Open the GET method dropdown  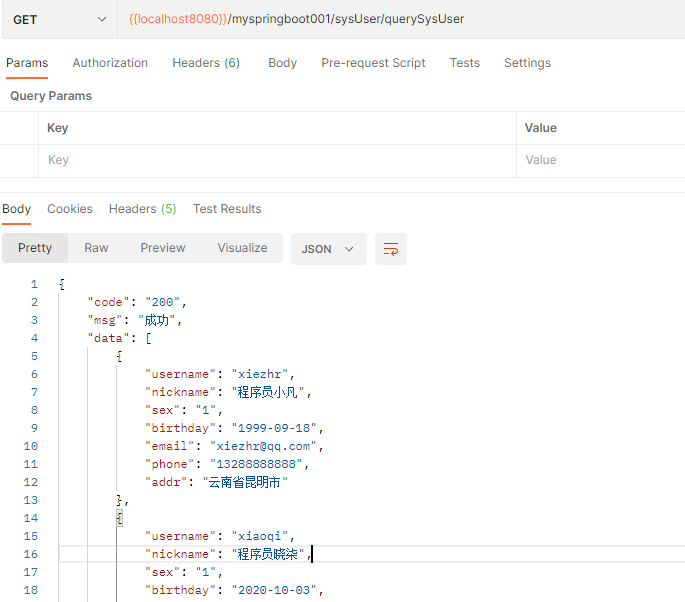[x=59, y=20]
